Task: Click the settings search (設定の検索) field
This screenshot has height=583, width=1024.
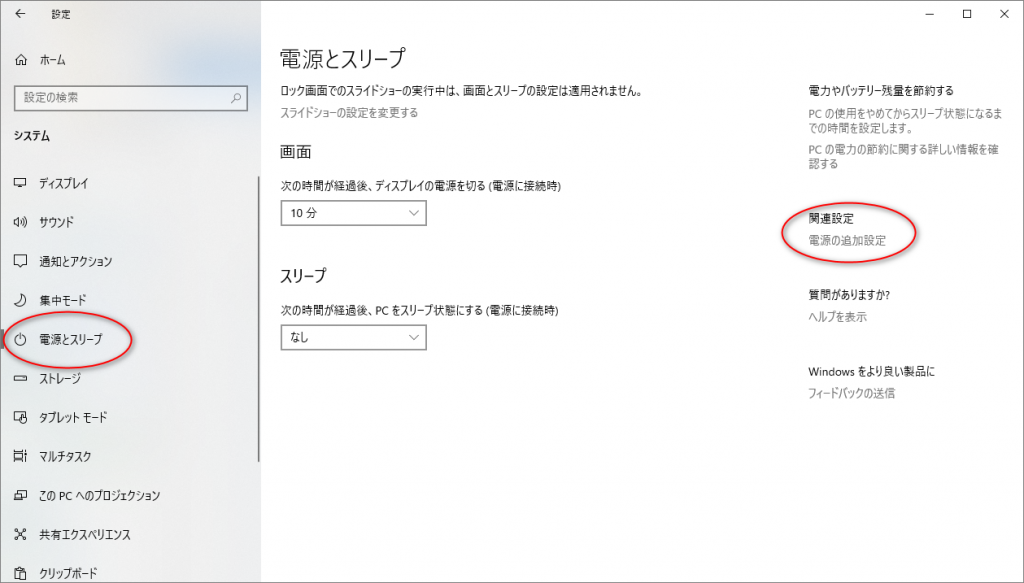Action: coord(120,98)
